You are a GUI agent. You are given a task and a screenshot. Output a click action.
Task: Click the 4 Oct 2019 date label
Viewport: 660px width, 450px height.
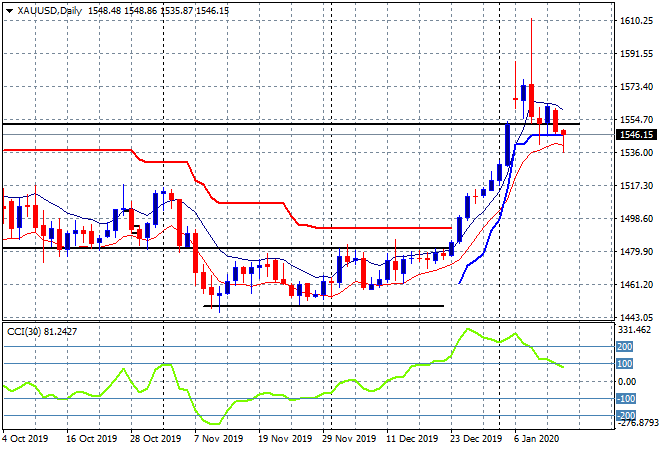coord(26,439)
